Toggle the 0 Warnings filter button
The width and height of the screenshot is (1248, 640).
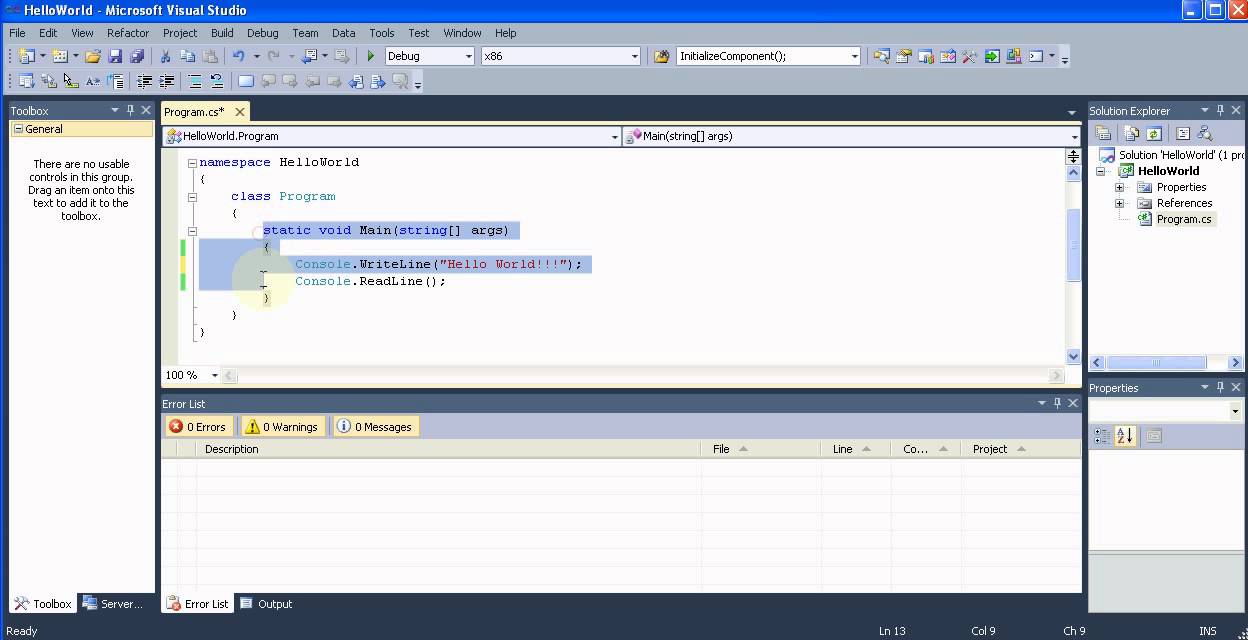pos(281,426)
